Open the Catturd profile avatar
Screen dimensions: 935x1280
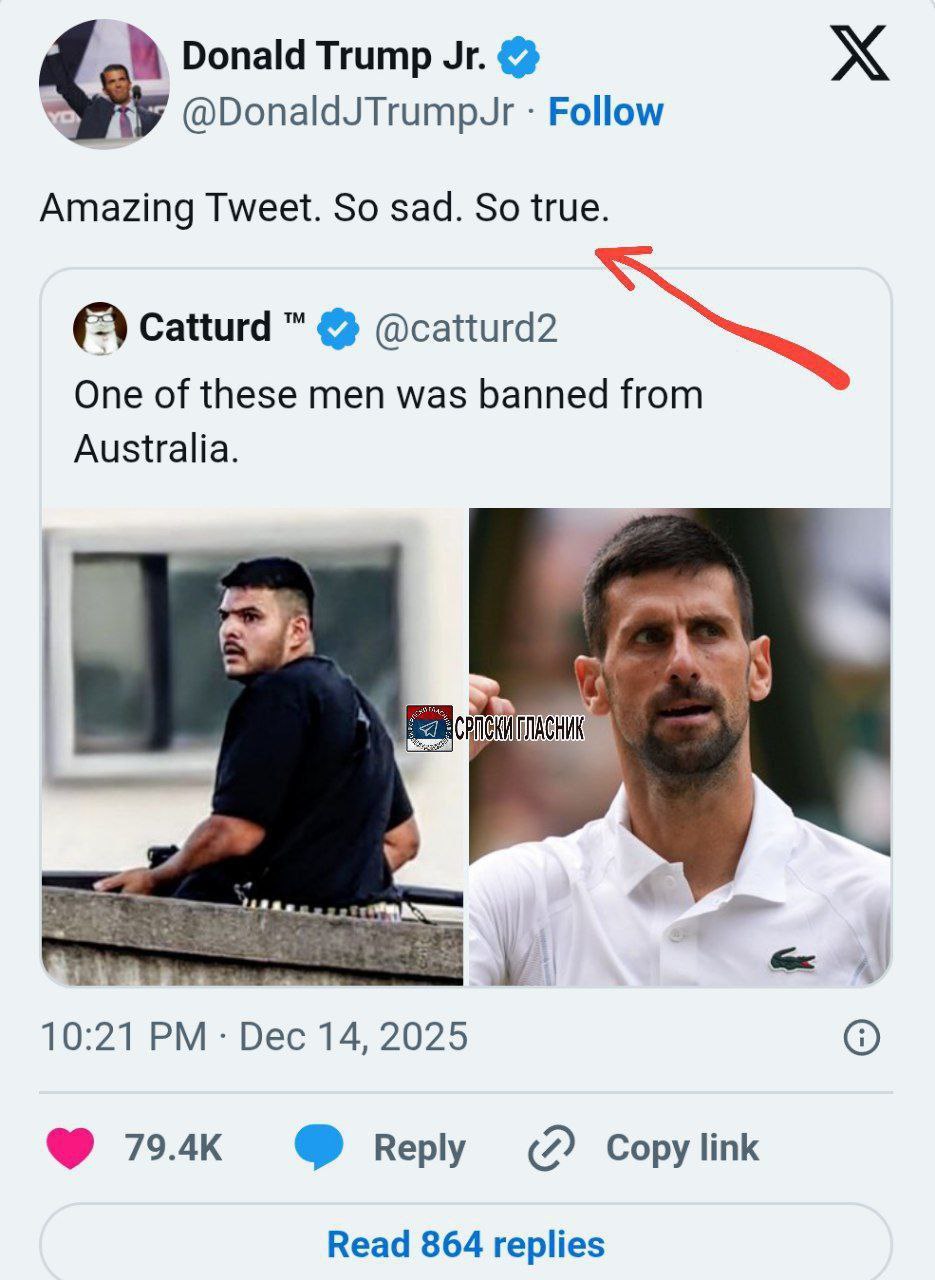pyautogui.click(x=100, y=328)
